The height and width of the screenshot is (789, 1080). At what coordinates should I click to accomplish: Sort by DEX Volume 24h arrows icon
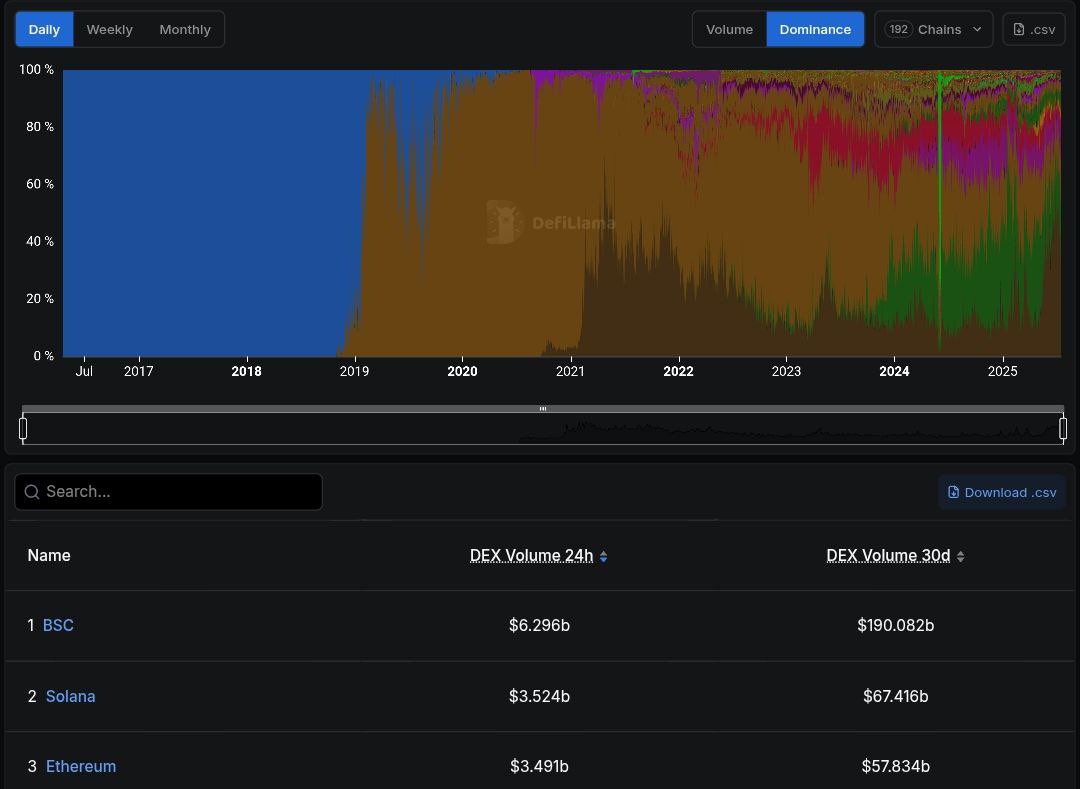pos(603,556)
